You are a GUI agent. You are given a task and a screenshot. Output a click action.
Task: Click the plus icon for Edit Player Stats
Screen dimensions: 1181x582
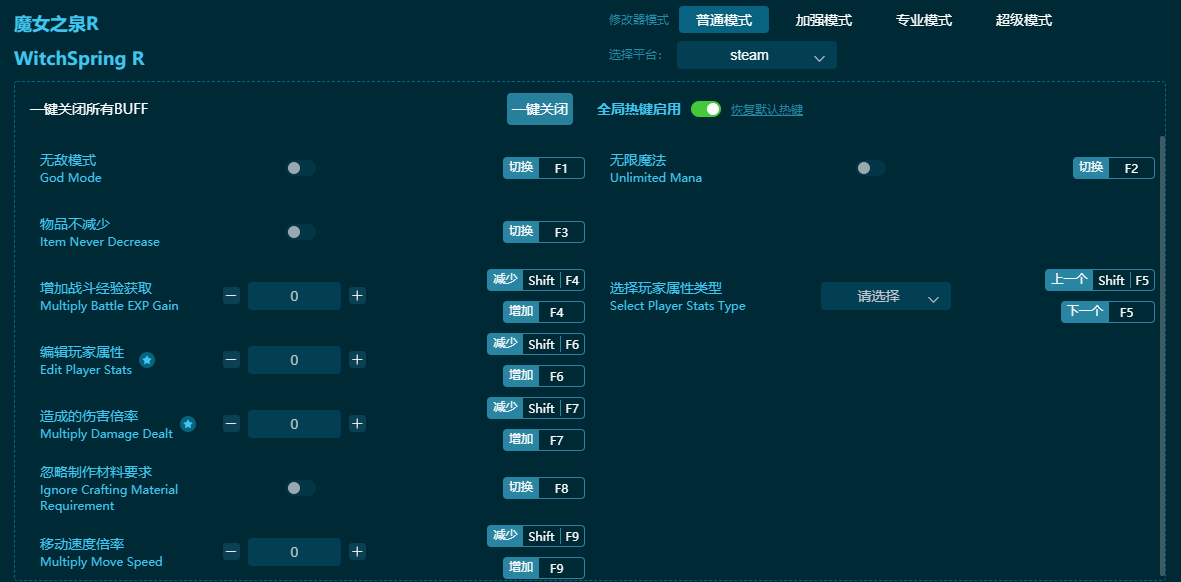coord(357,360)
